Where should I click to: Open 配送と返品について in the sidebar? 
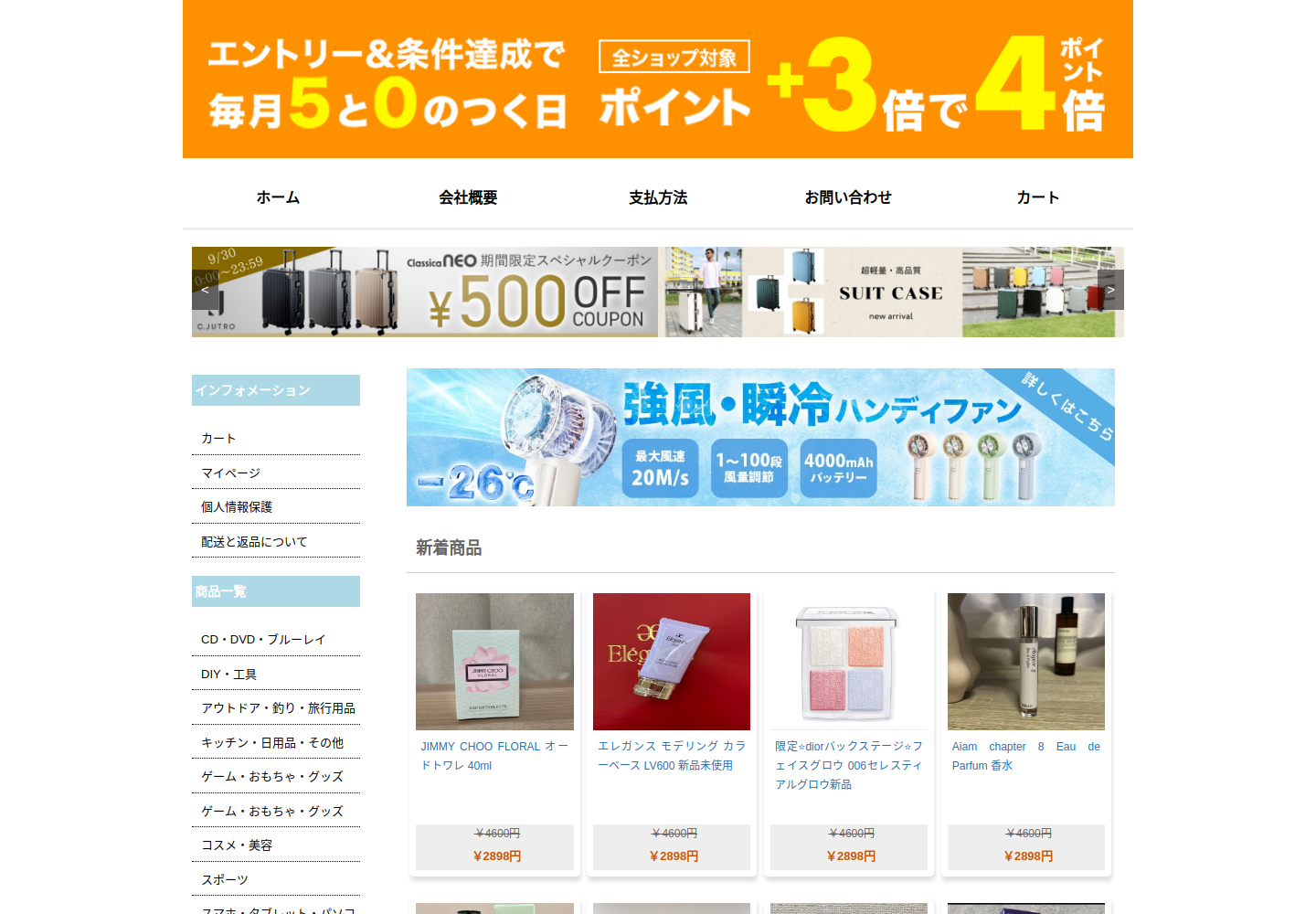pyautogui.click(x=254, y=542)
